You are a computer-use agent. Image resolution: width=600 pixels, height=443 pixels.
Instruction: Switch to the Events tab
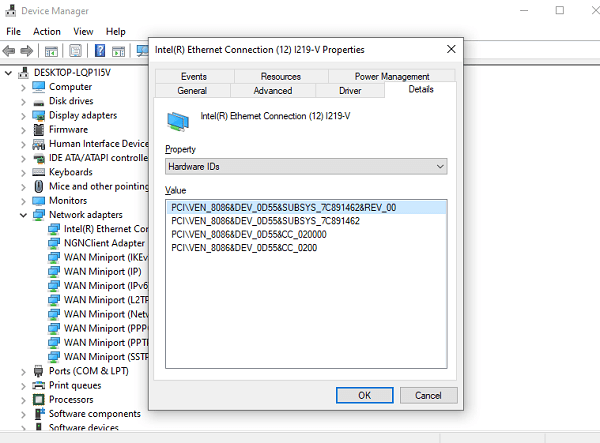pos(194,77)
